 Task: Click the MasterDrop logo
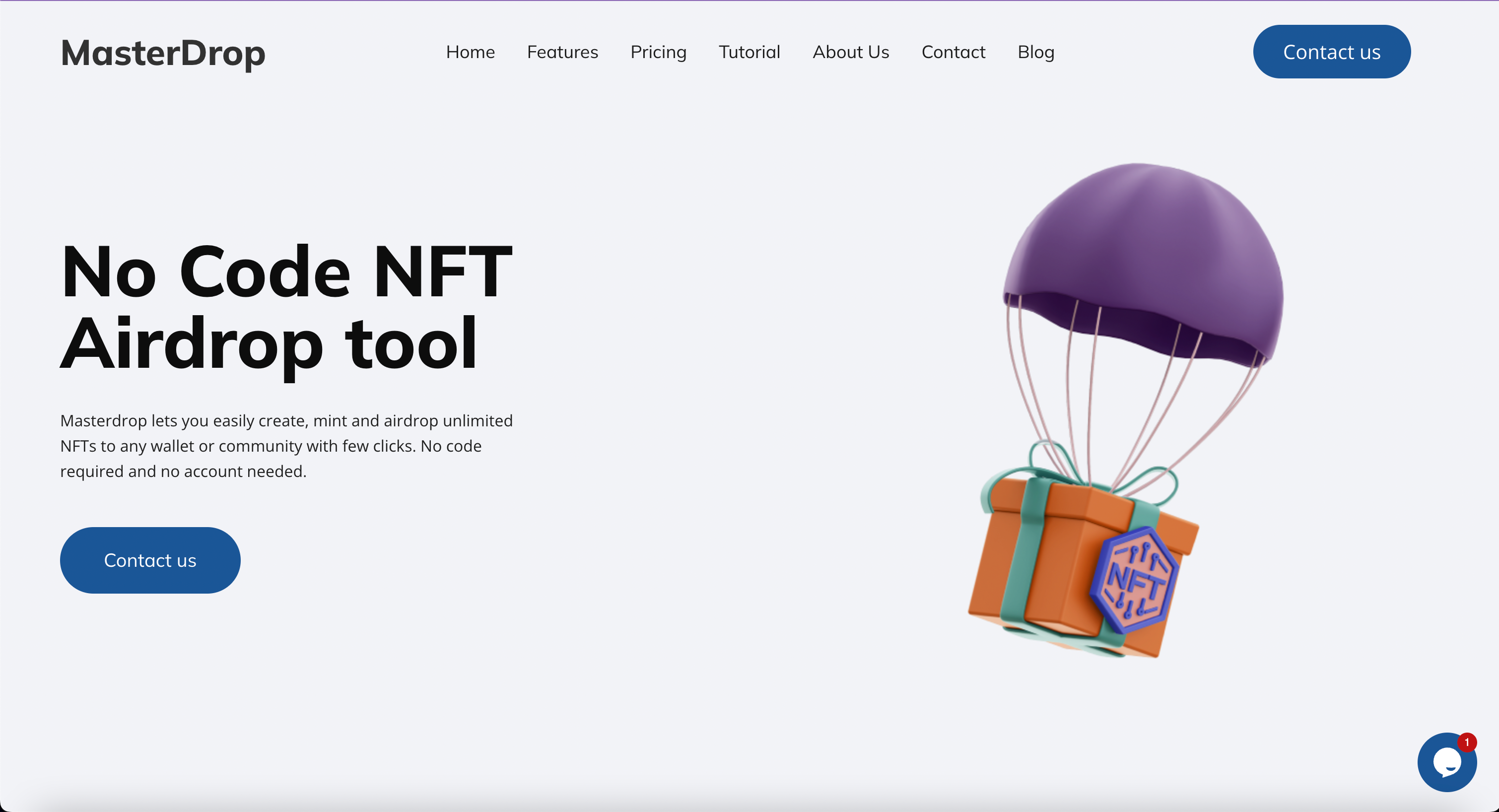pos(163,54)
